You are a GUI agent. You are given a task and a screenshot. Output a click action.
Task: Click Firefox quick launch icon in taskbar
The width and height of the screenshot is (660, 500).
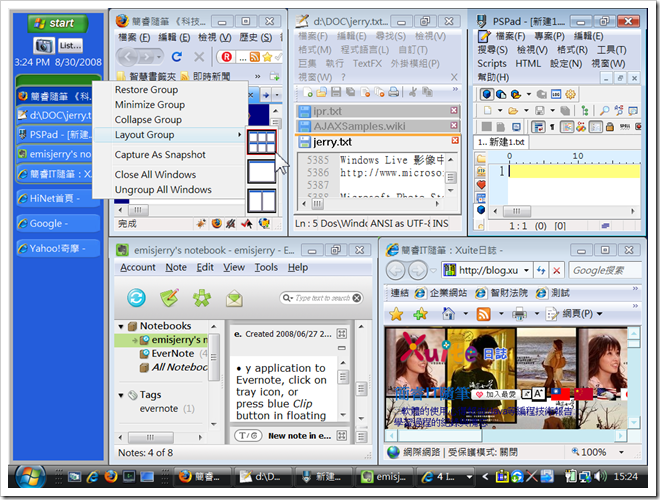click(111, 476)
